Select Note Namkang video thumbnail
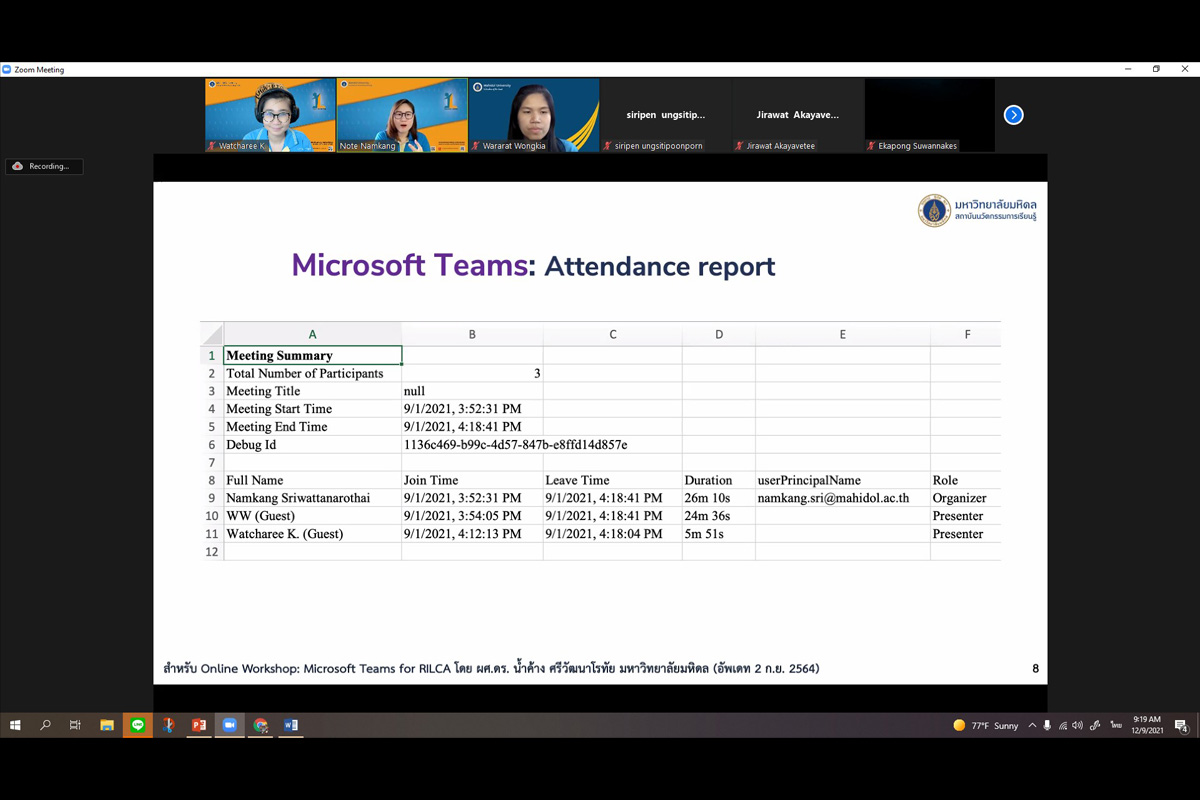Viewport: 1200px width, 800px height. [402, 114]
